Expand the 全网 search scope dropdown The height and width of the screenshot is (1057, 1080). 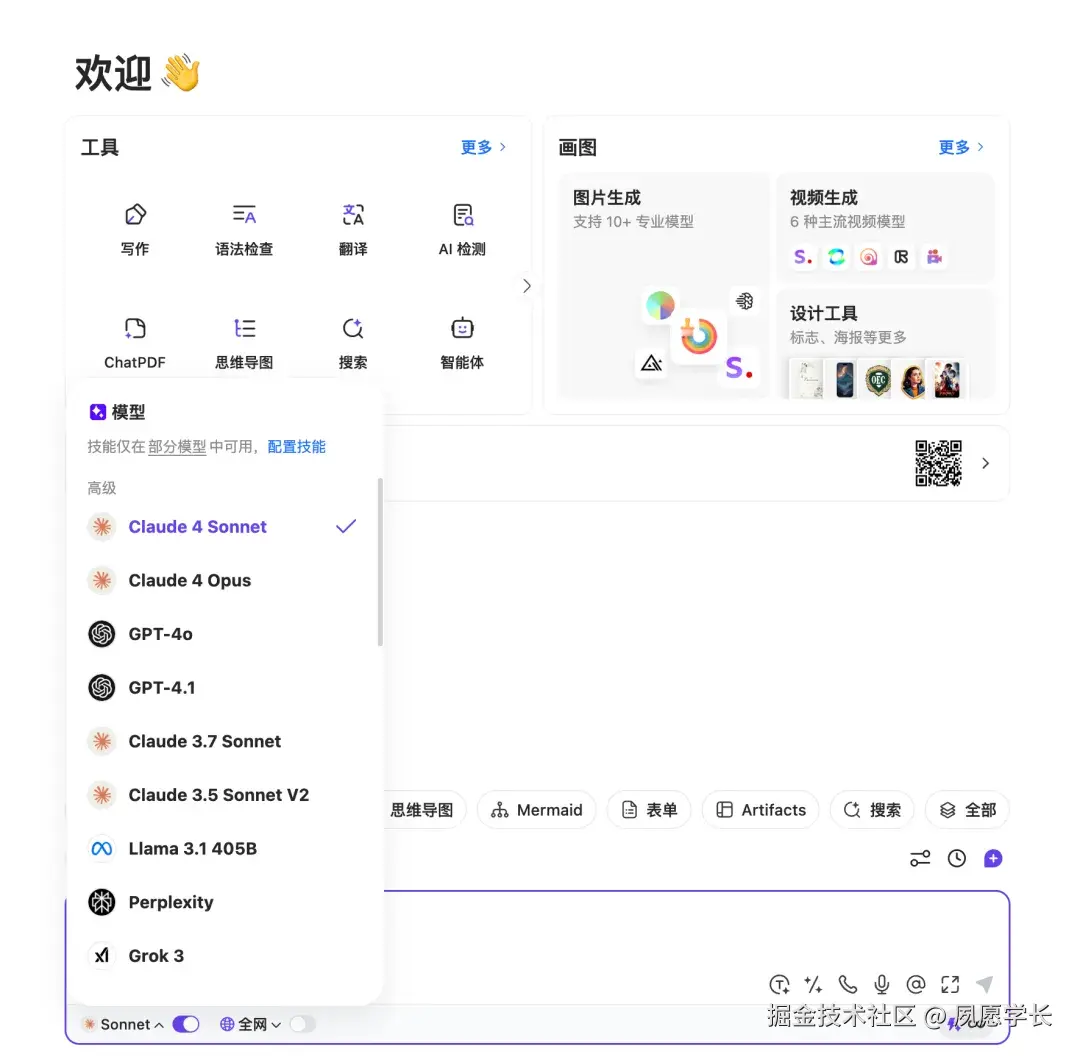tap(276, 1023)
